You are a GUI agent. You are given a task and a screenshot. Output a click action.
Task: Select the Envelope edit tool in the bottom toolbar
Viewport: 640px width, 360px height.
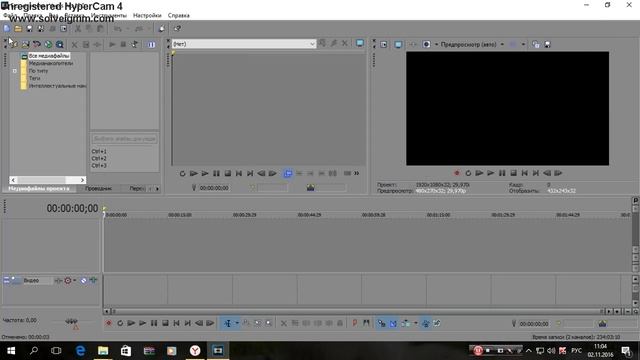pyautogui.click(x=246, y=323)
